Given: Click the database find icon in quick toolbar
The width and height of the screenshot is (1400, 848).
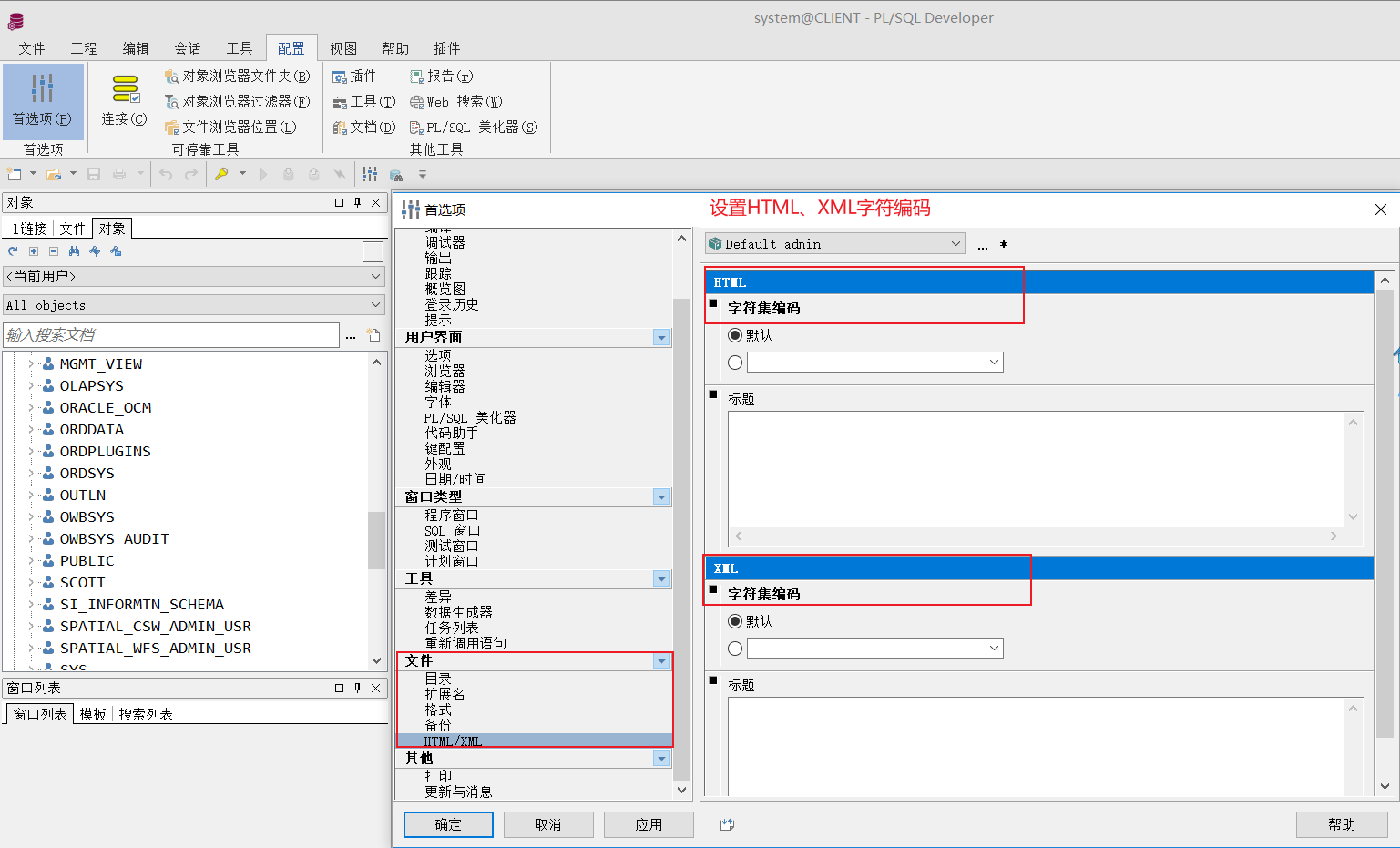Looking at the screenshot, I should pos(395,174).
